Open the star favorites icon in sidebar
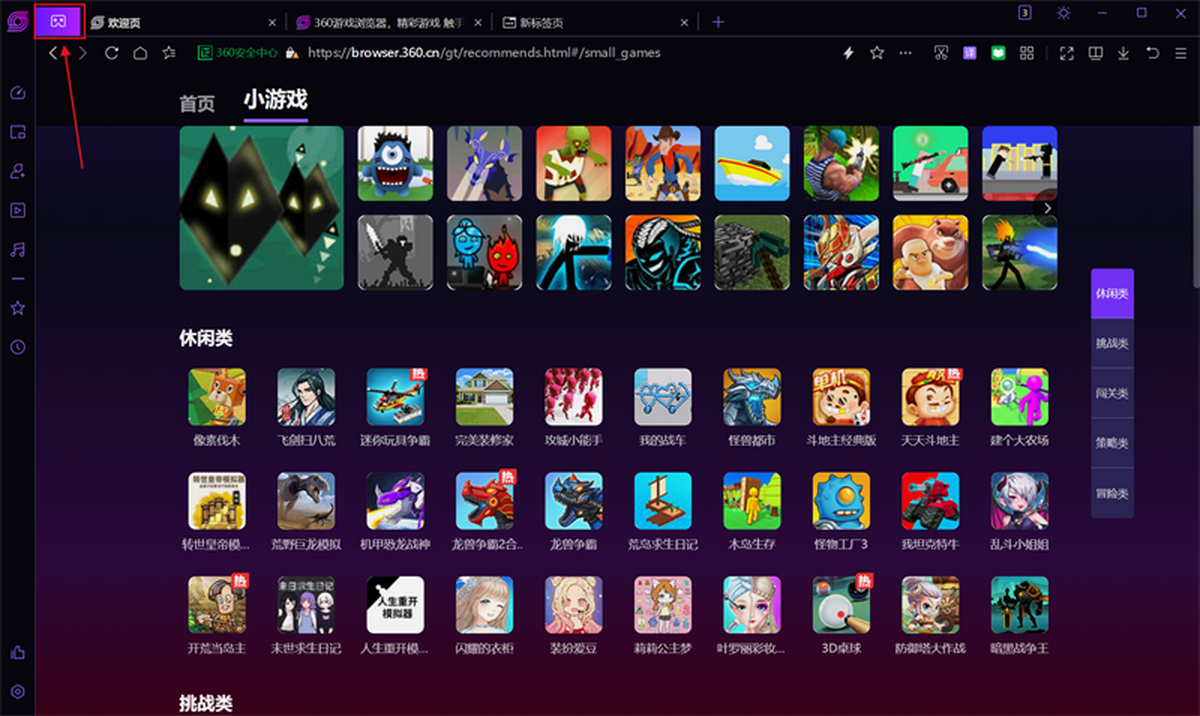 tap(17, 308)
